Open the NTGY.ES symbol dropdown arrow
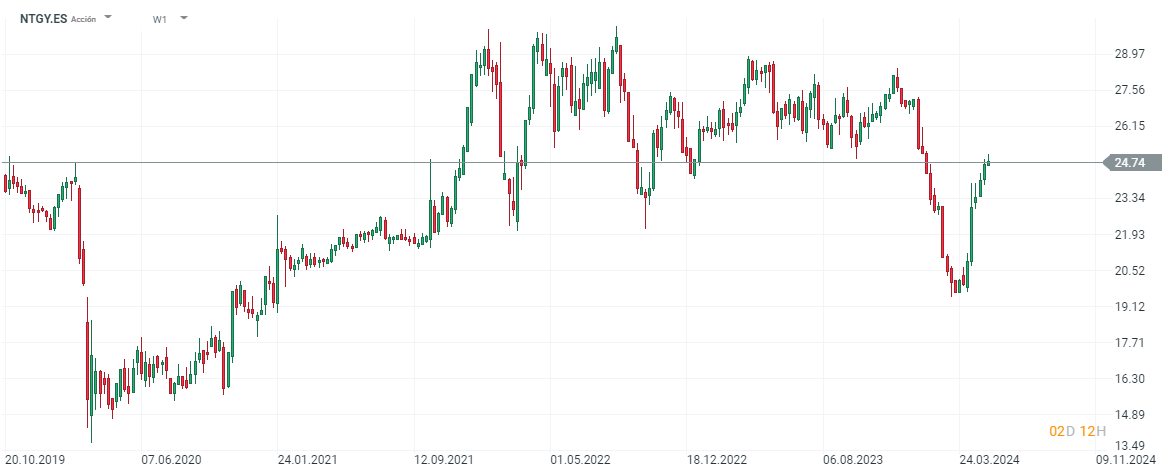 point(108,18)
